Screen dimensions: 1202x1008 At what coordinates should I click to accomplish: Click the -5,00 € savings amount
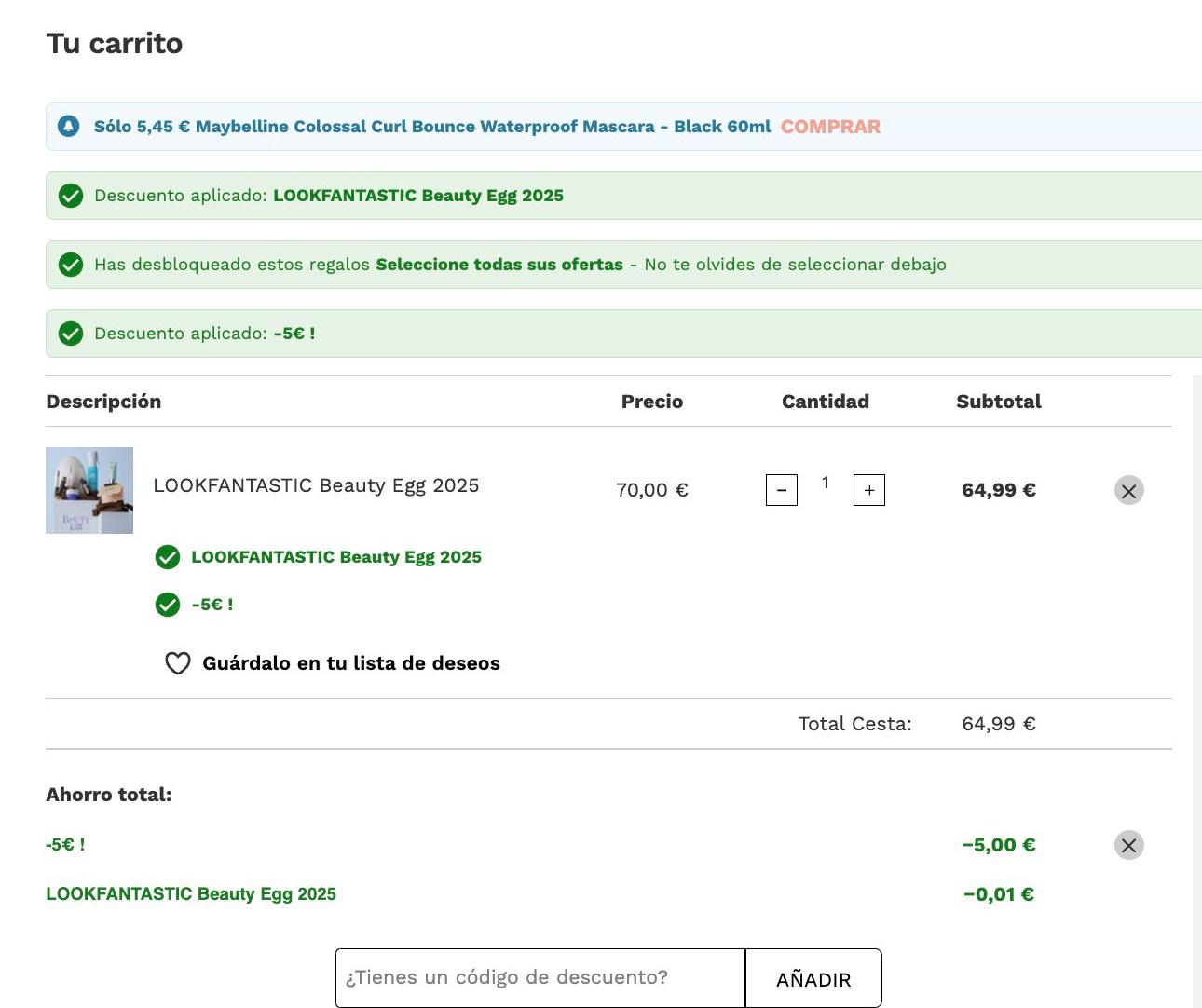point(999,845)
